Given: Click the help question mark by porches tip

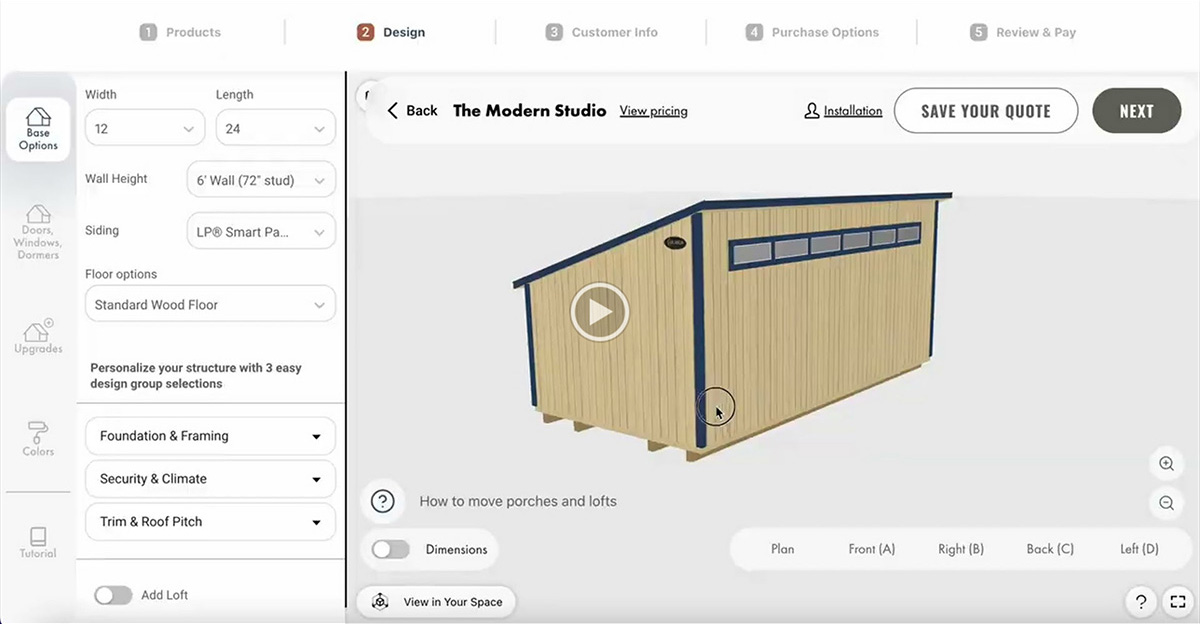Looking at the screenshot, I should (x=383, y=501).
